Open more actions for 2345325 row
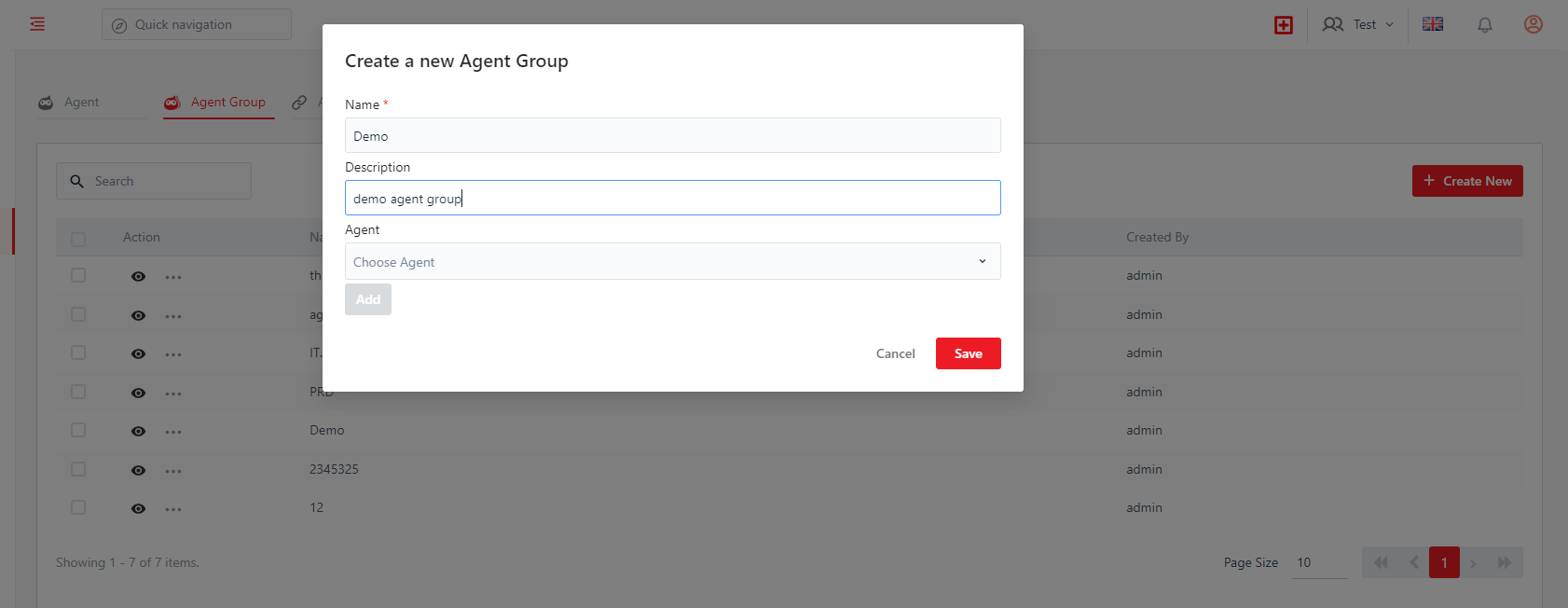The width and height of the screenshot is (1568, 608). pyautogui.click(x=173, y=472)
